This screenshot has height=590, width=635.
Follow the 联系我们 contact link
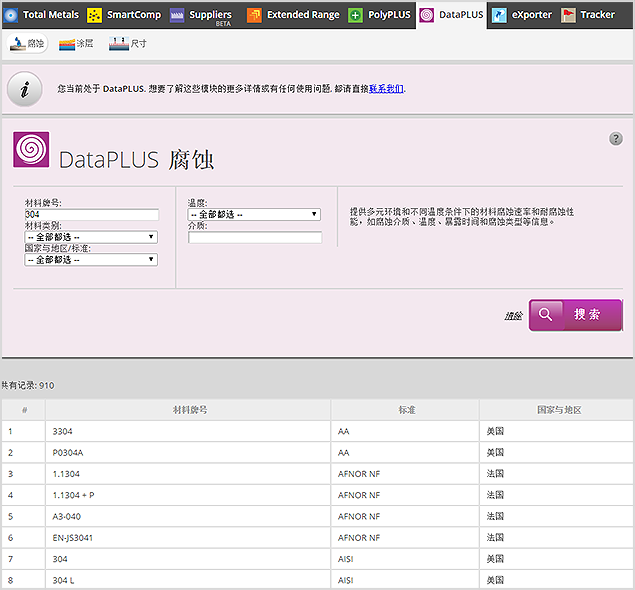[x=386, y=89]
